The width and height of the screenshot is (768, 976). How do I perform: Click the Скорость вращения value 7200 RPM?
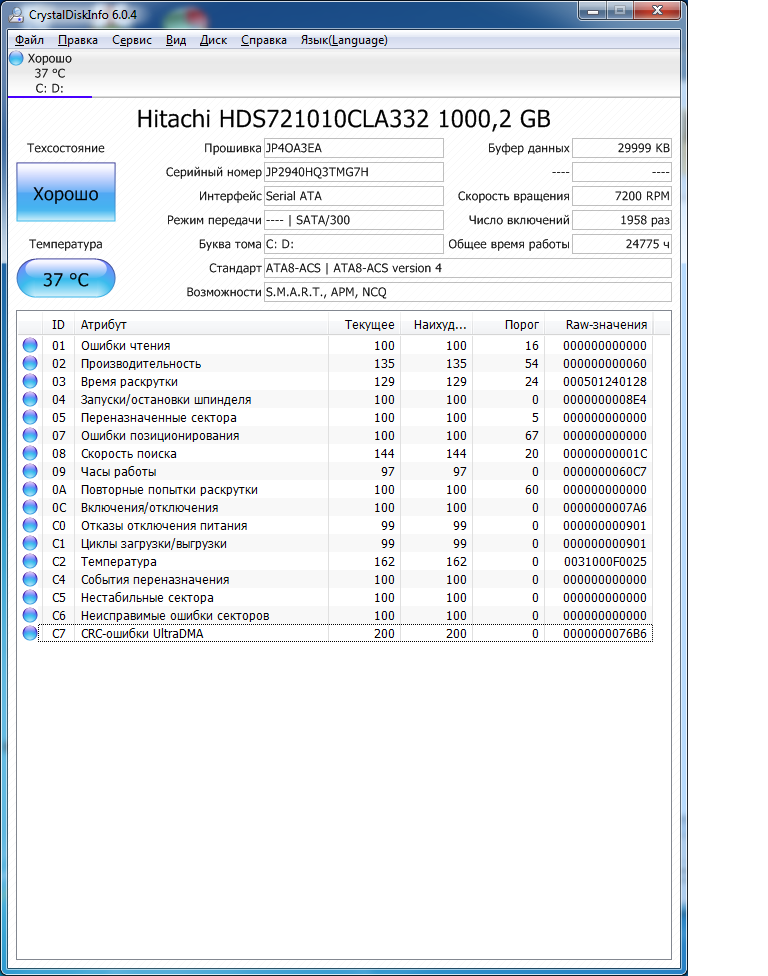tap(622, 196)
